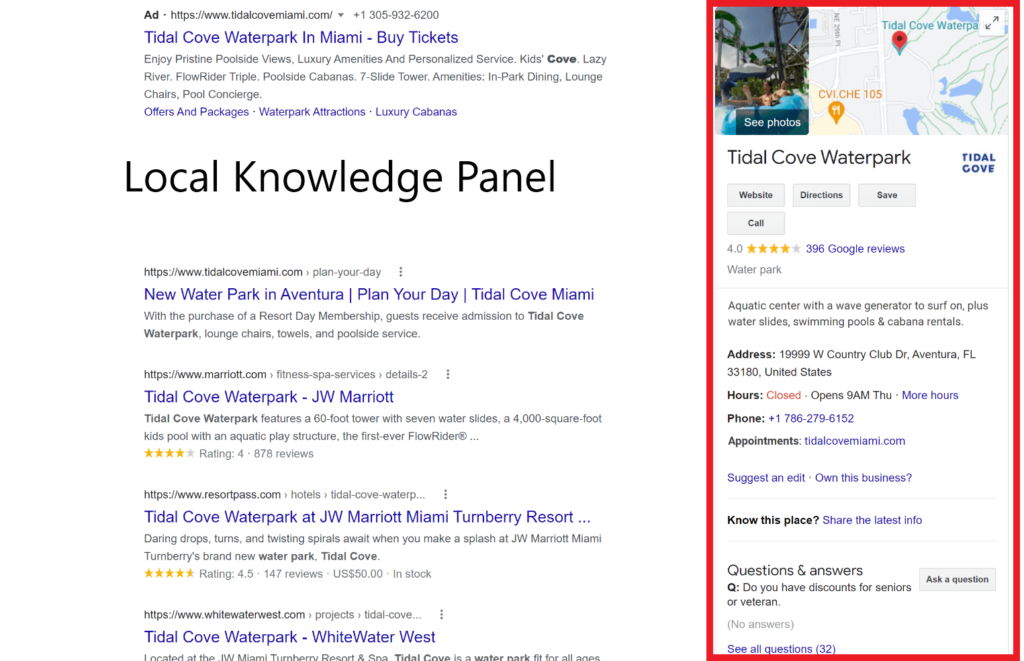Expand the map with the fullscreen arrow icon
The image size is (1024, 661).
tap(992, 23)
